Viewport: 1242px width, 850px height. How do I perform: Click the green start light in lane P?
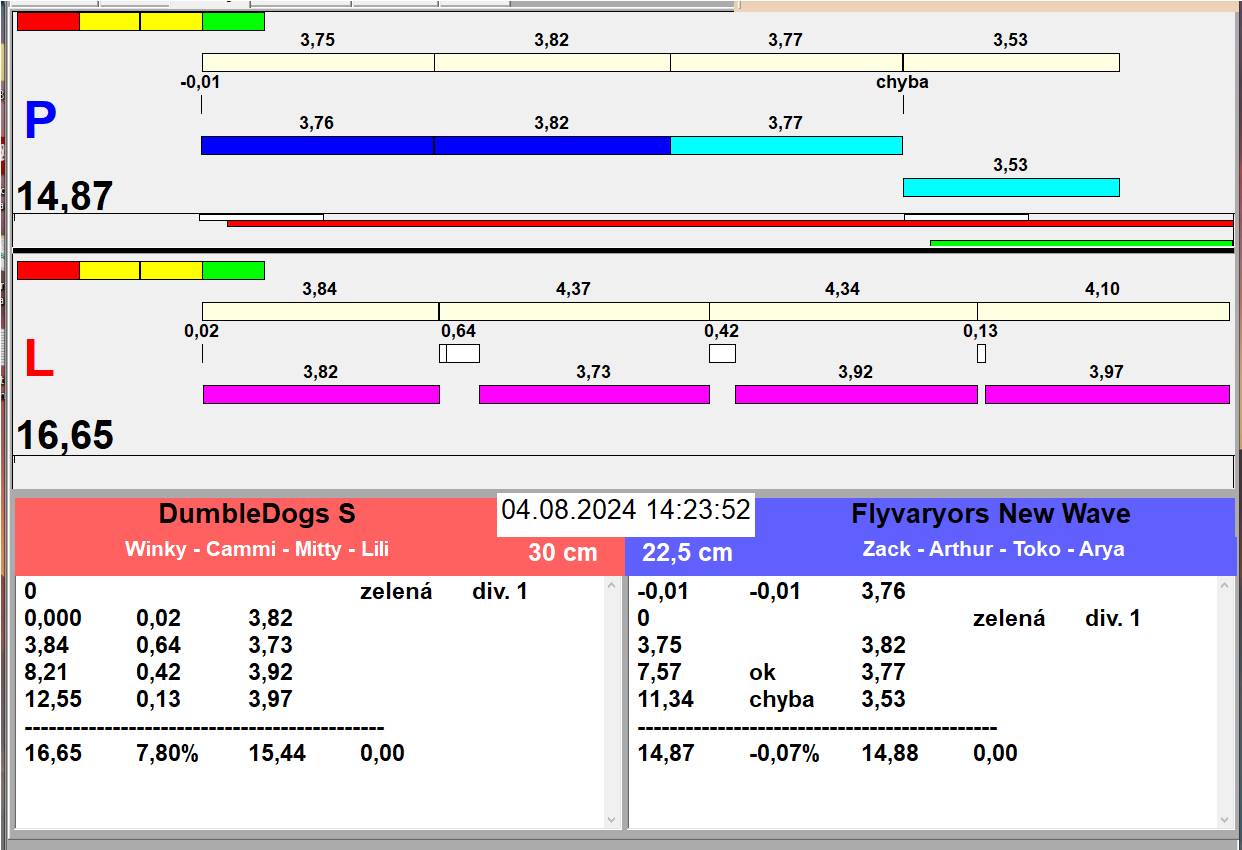point(233,21)
